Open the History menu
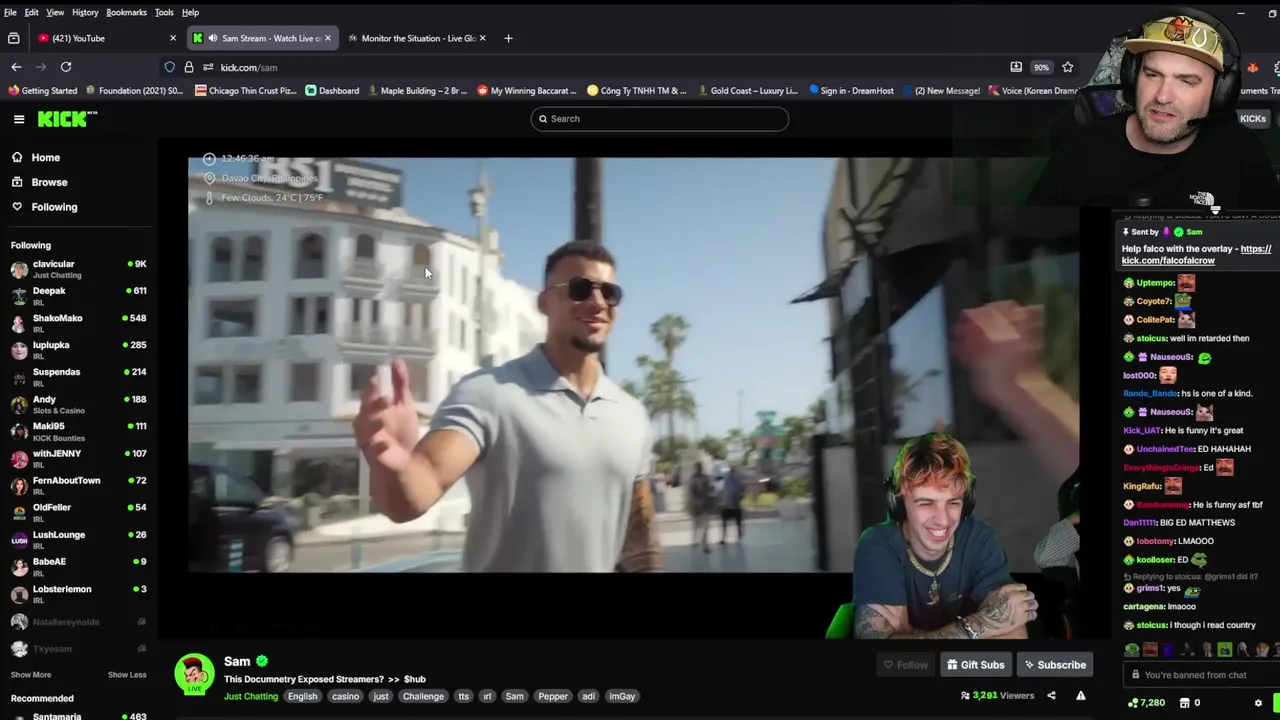Image resolution: width=1280 pixels, height=720 pixels. coord(85,12)
